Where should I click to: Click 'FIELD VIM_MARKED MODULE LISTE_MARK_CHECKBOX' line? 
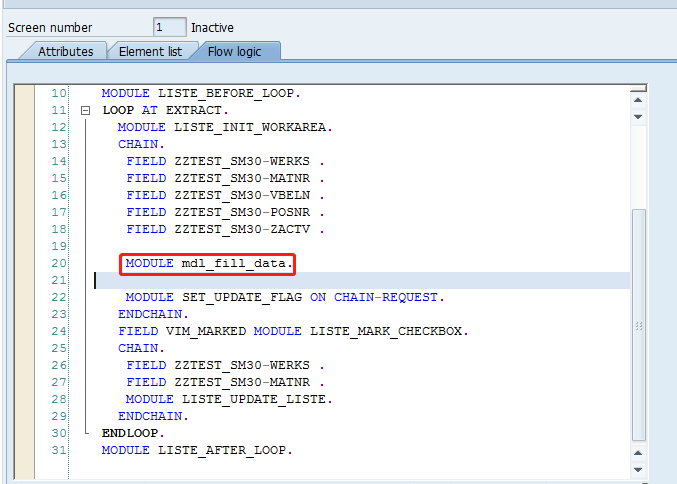(x=293, y=332)
